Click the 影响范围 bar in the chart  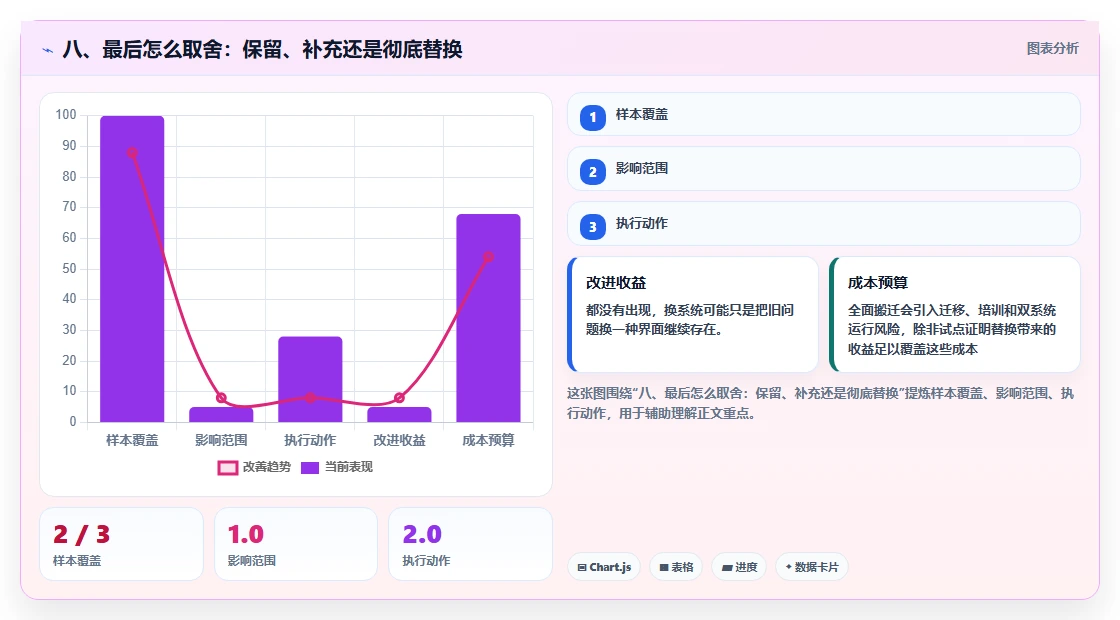click(221, 414)
